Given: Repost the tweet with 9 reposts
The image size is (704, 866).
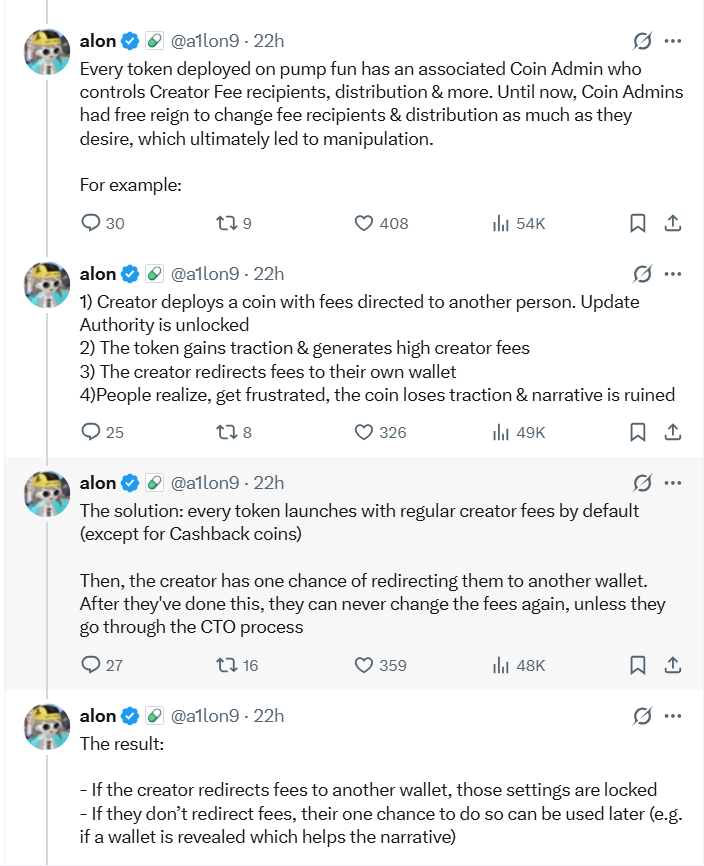Looking at the screenshot, I should [x=226, y=223].
